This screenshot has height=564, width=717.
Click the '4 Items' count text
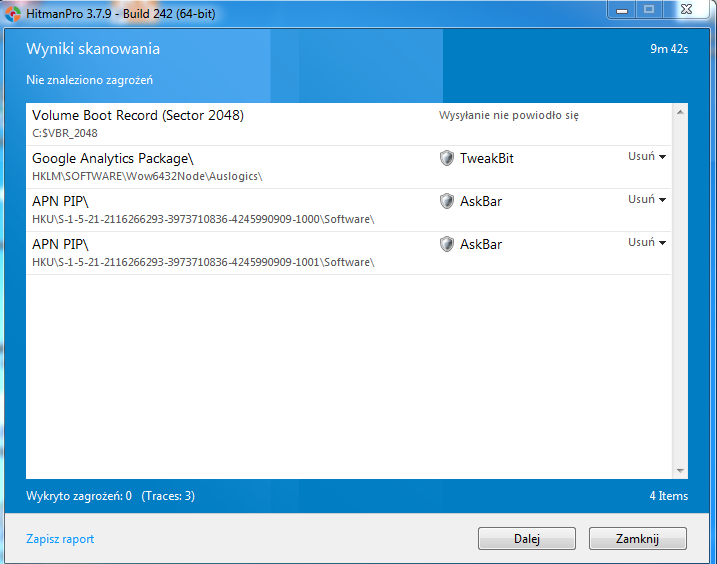point(669,496)
